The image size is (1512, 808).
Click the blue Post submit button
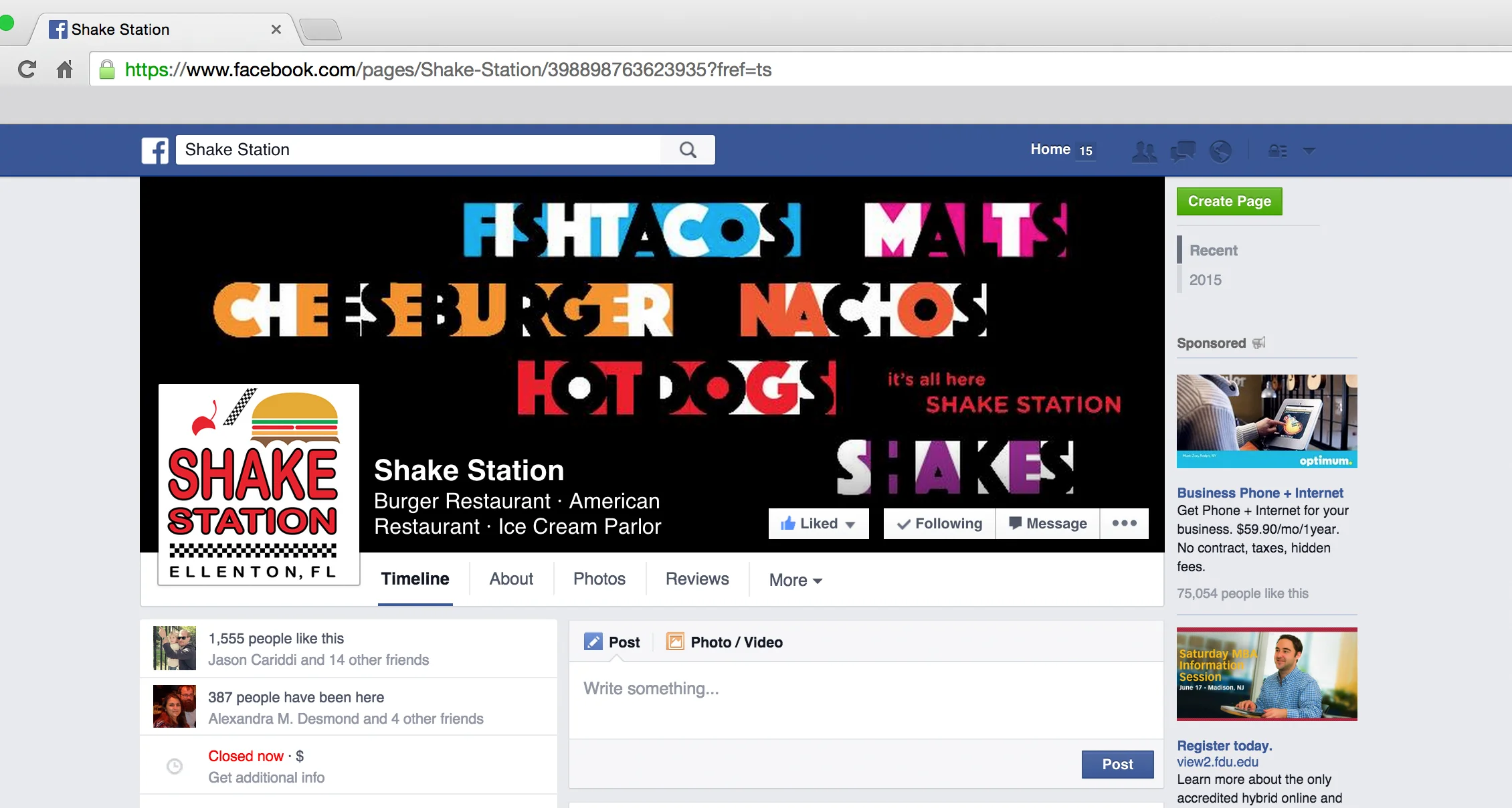(x=1118, y=765)
